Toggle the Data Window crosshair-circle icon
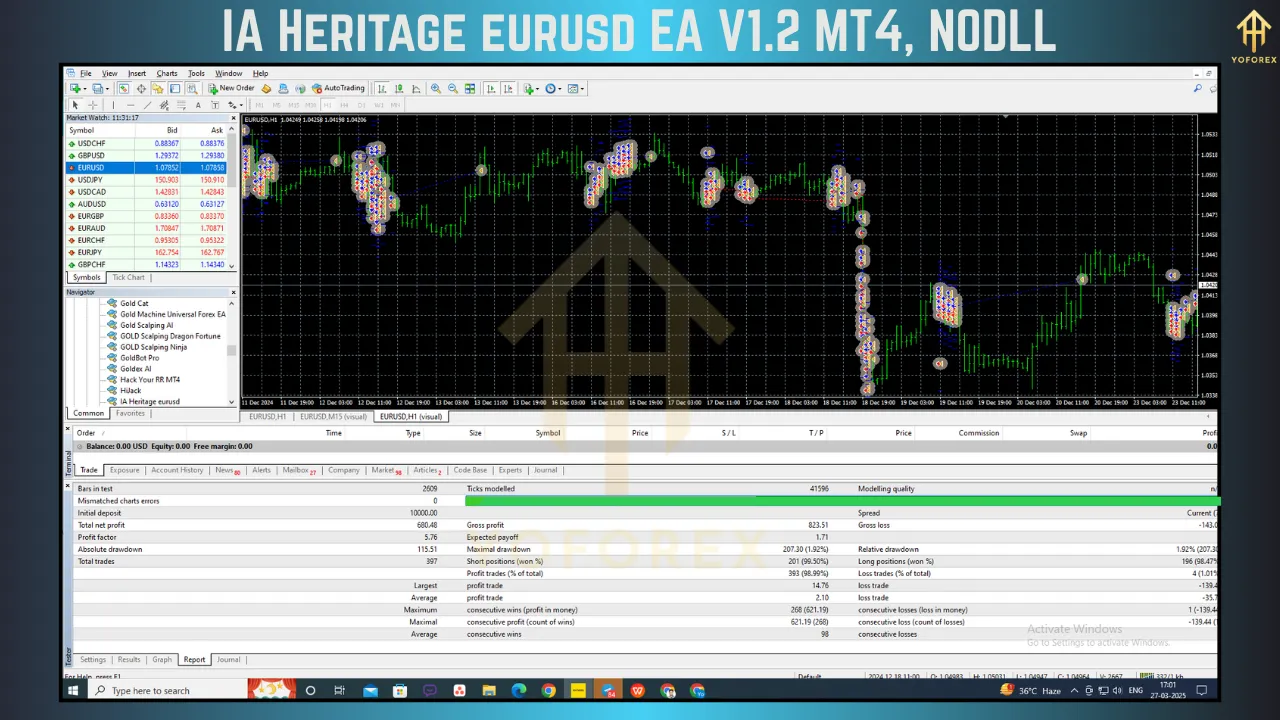Screen dimensions: 1280x720 (141, 88)
